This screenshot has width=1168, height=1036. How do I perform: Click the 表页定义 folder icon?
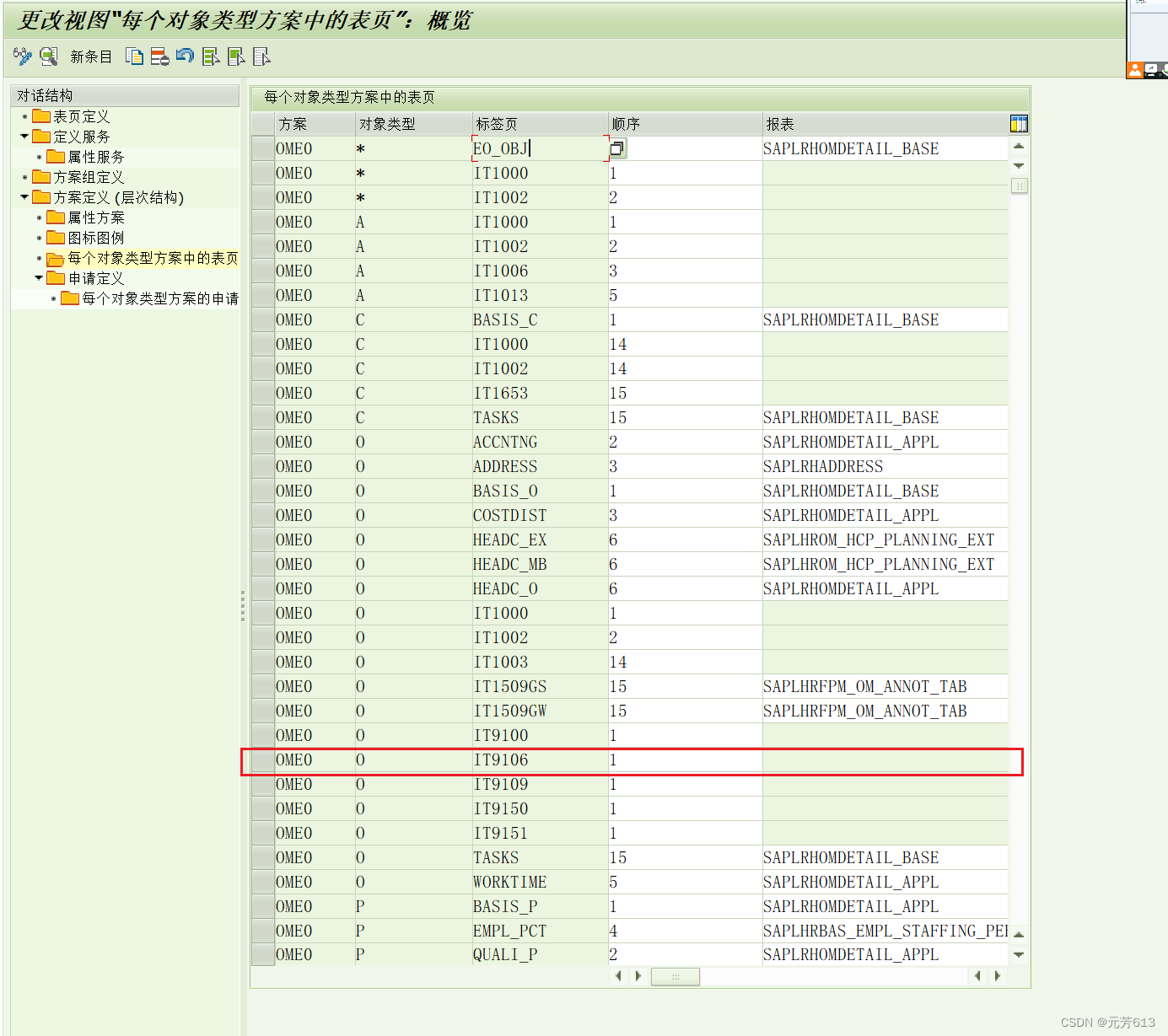point(41,116)
